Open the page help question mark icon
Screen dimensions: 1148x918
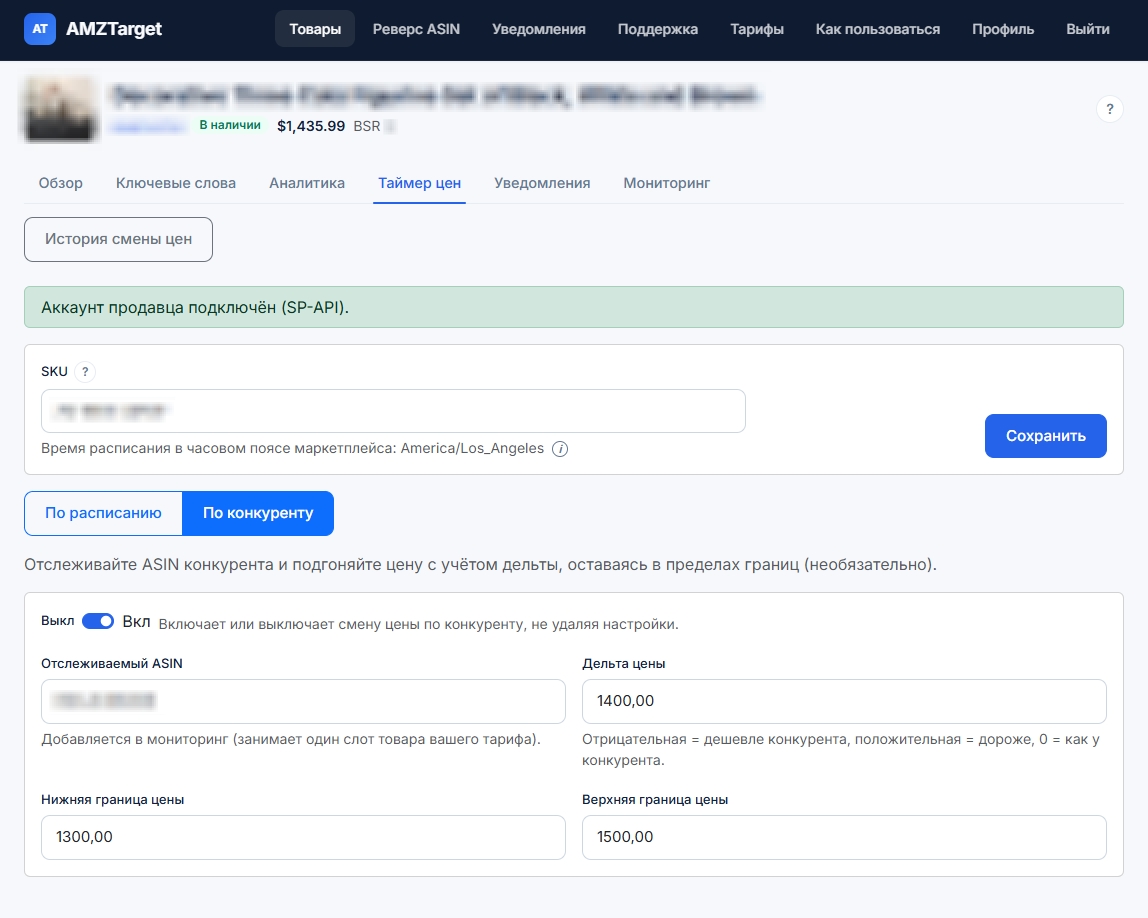(x=1109, y=109)
